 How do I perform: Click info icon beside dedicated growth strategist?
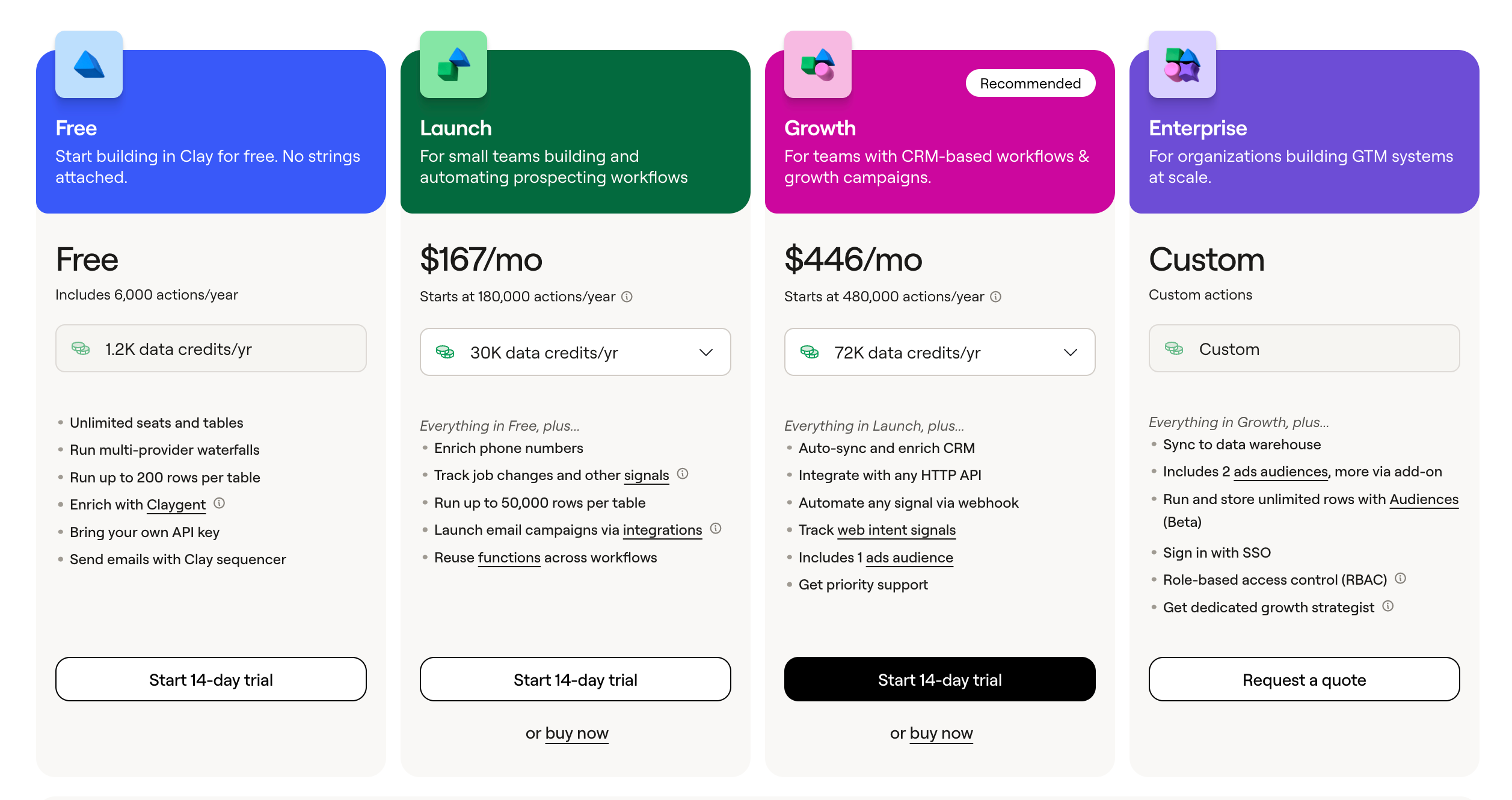coord(1388,606)
